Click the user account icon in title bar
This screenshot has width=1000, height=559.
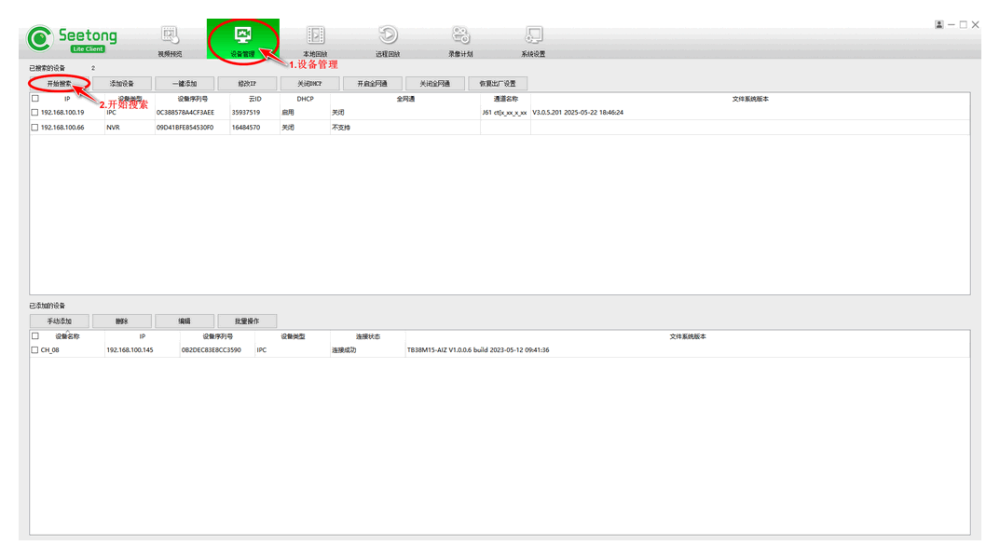tap(939, 24)
